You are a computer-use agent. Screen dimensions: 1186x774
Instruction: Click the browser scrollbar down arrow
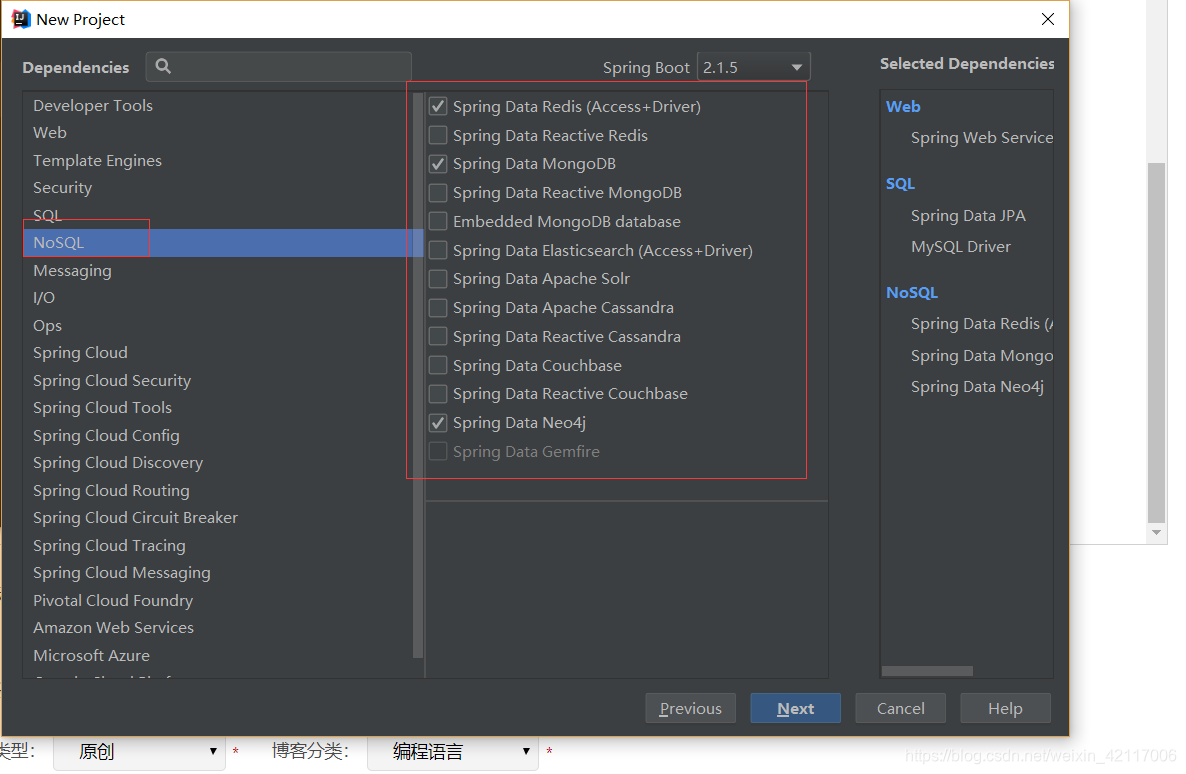(1156, 533)
